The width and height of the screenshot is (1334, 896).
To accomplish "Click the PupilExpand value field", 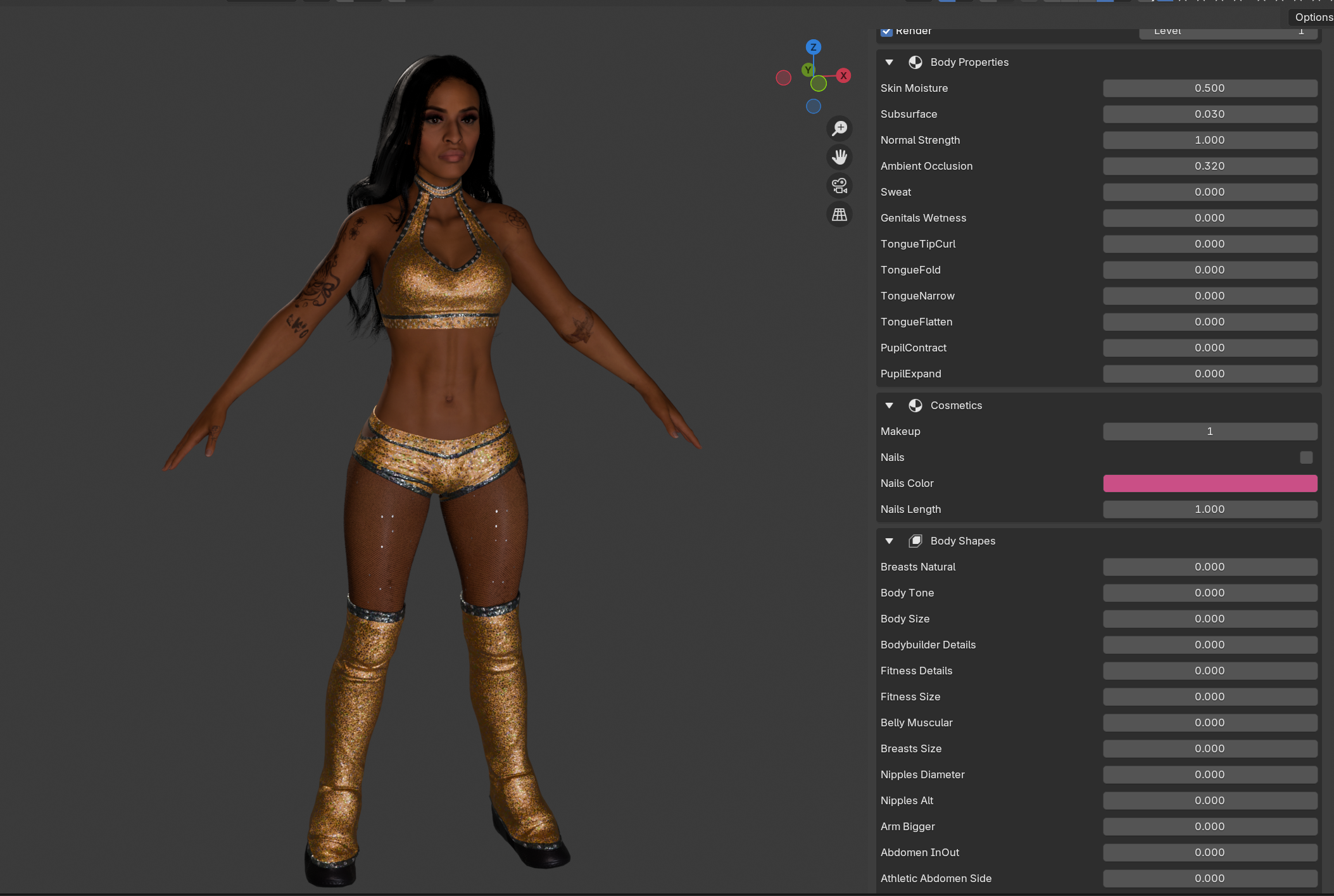I will click(1210, 374).
